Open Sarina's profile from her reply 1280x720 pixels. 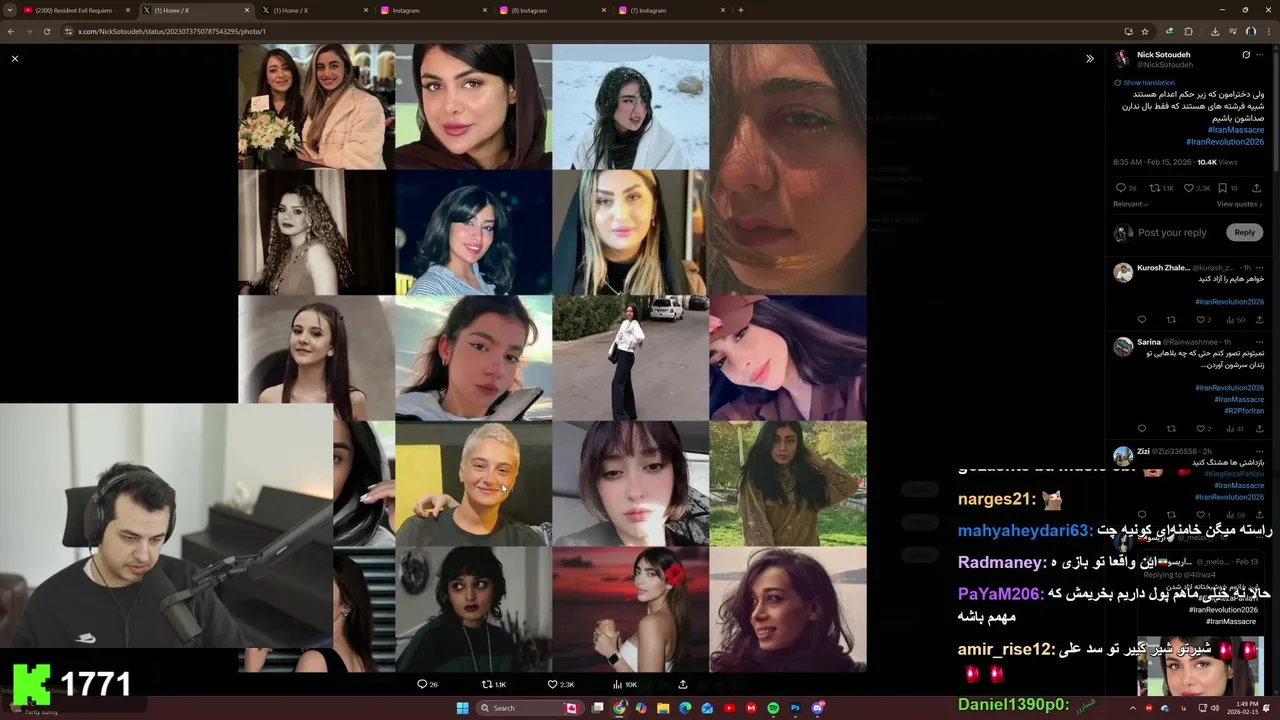1149,342
